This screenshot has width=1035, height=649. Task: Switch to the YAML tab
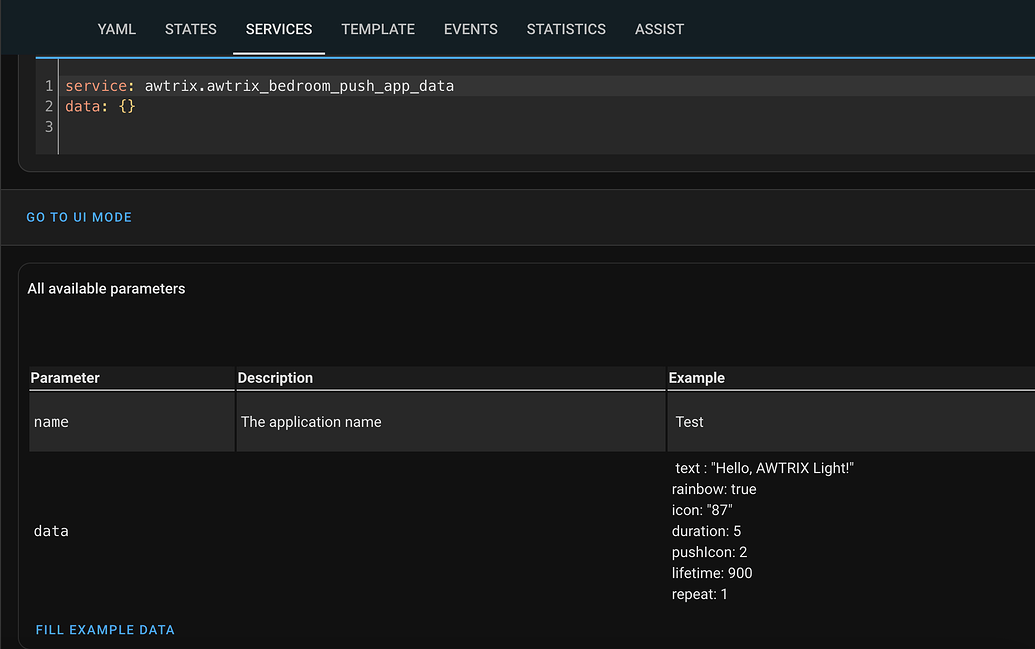tap(116, 29)
